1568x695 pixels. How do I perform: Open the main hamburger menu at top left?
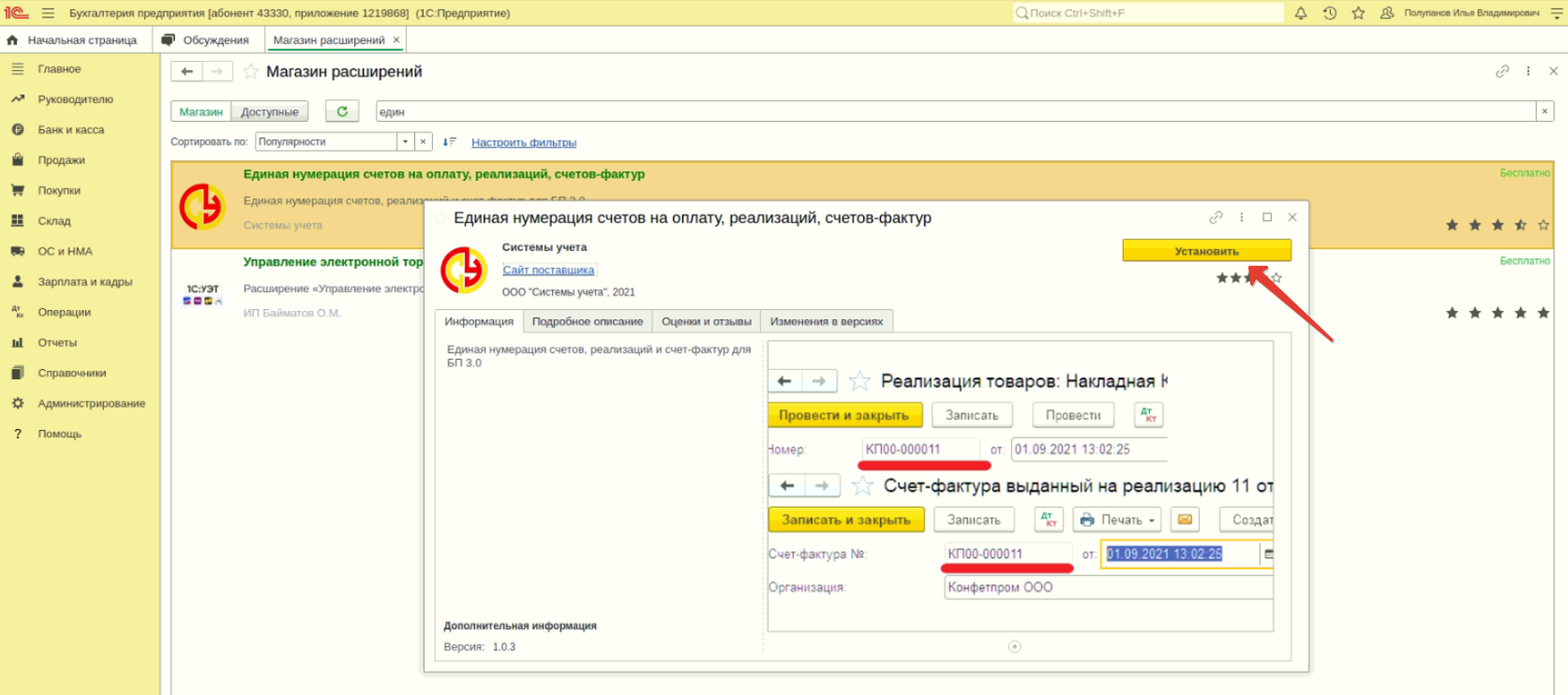coord(48,13)
